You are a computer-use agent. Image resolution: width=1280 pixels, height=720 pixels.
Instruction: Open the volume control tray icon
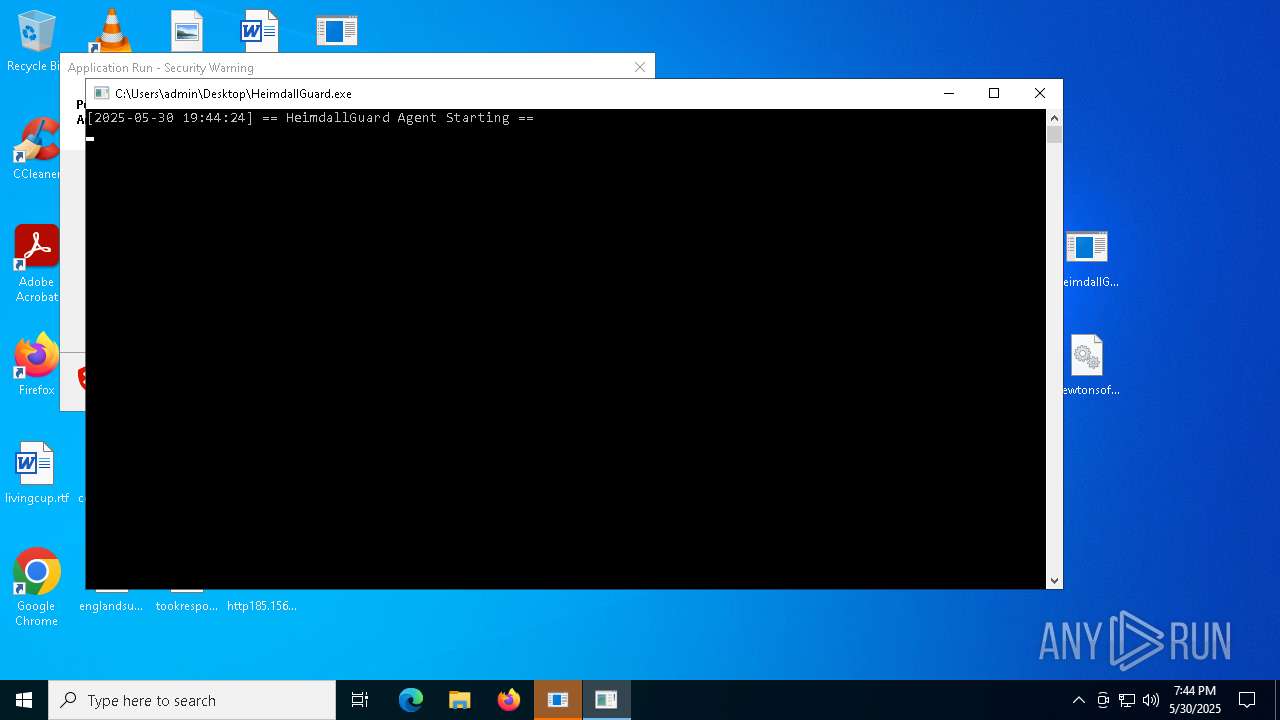1151,700
